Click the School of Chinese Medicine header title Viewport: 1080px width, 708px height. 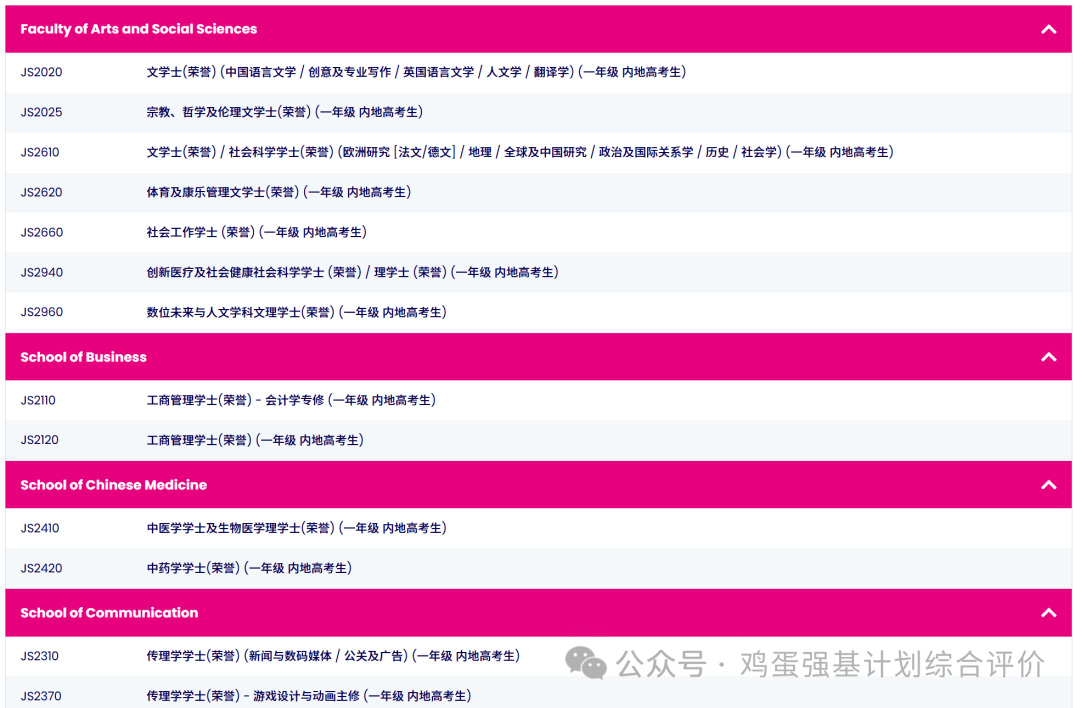(113, 485)
